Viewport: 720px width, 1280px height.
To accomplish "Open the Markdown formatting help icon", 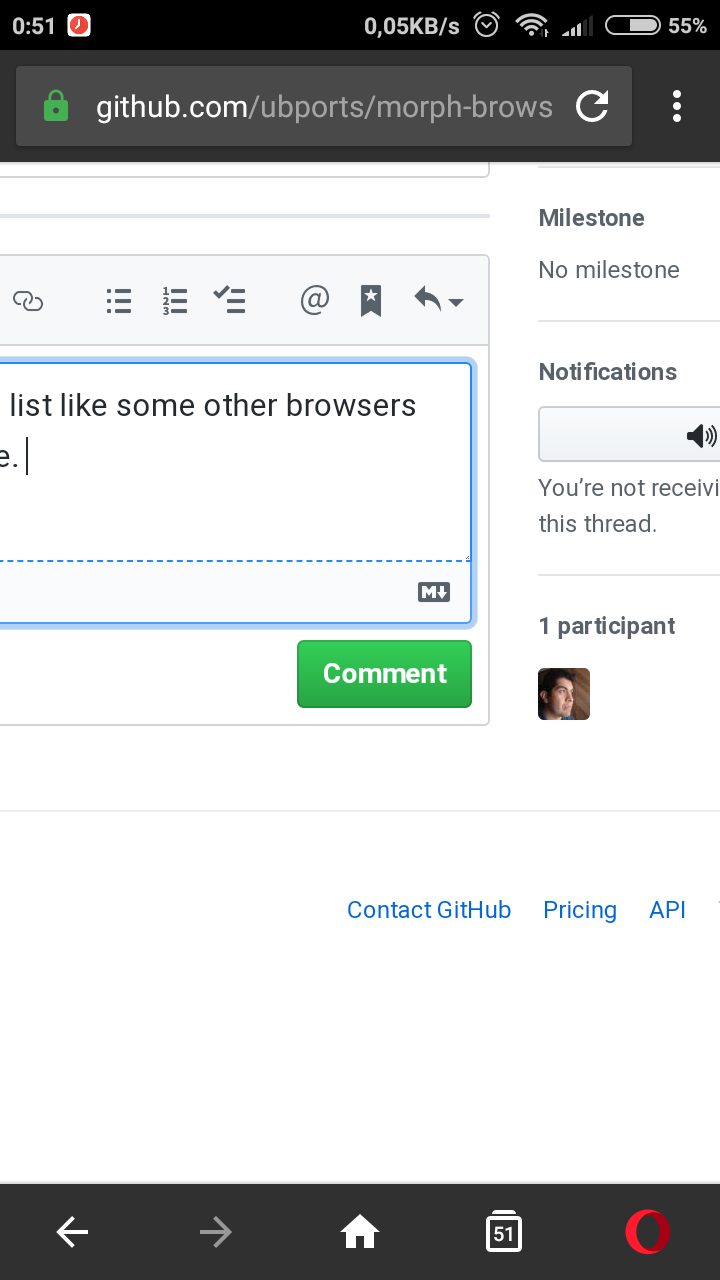I will 433,592.
